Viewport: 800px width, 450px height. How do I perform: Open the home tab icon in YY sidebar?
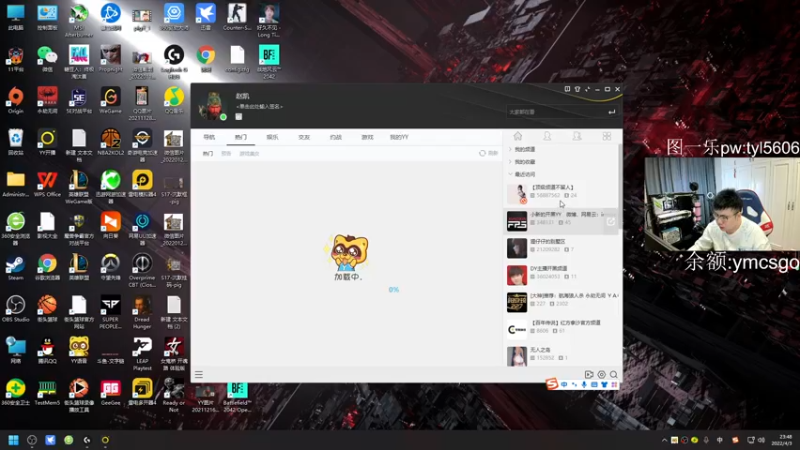[517, 136]
